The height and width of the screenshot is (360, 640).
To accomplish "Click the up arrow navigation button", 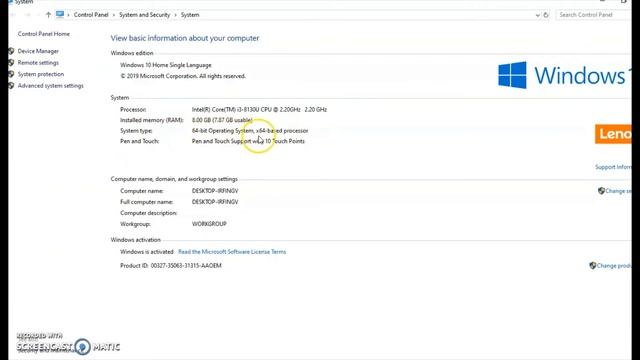I will coord(48,15).
